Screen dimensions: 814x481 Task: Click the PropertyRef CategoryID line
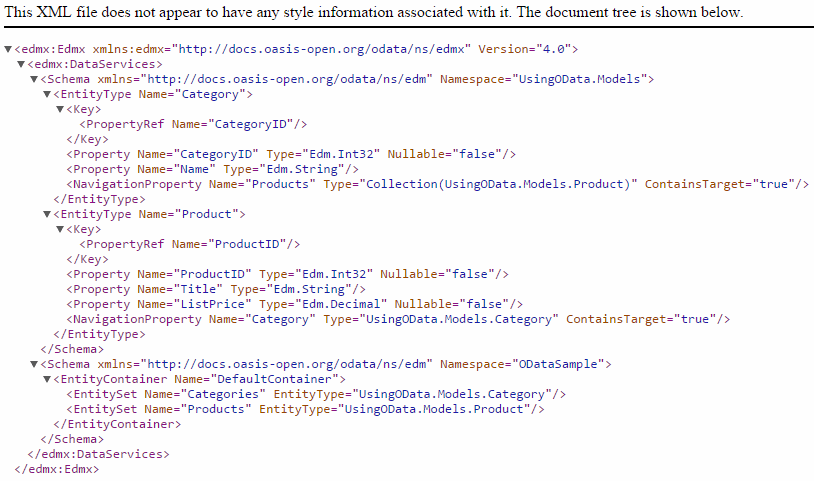coord(193,124)
